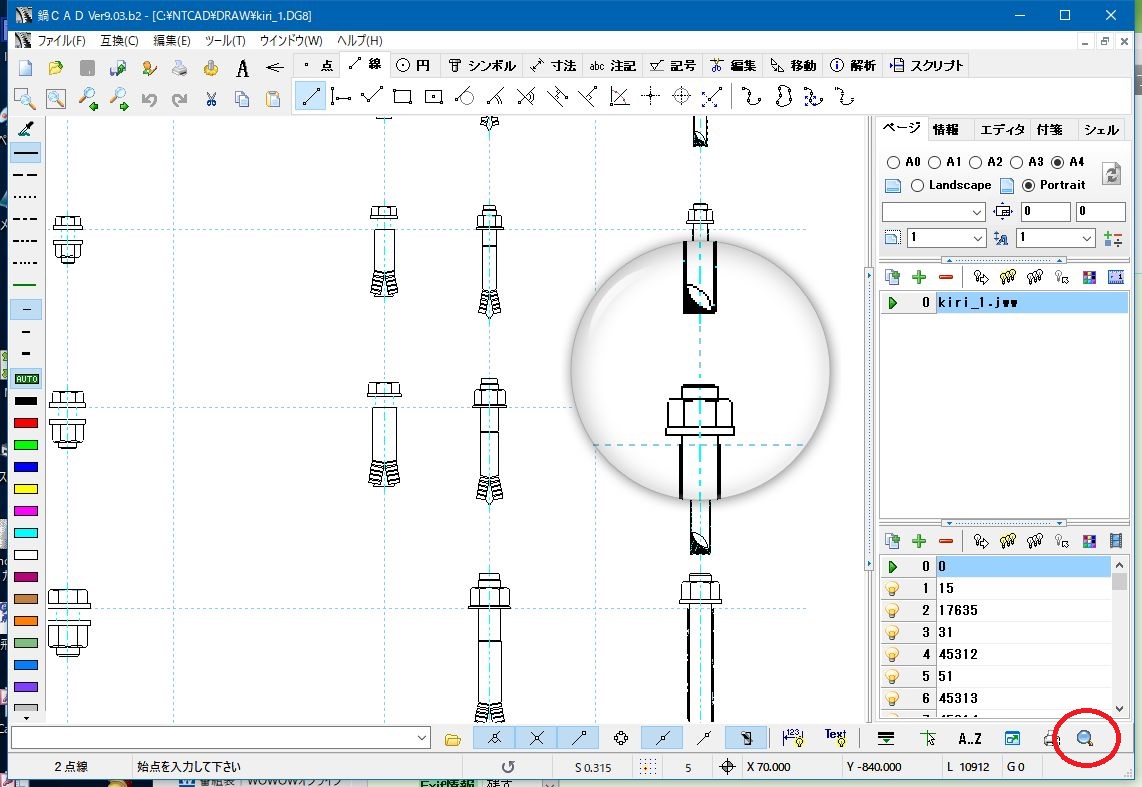Pick the red color swatch
The width and height of the screenshot is (1142, 787).
pyautogui.click(x=26, y=423)
